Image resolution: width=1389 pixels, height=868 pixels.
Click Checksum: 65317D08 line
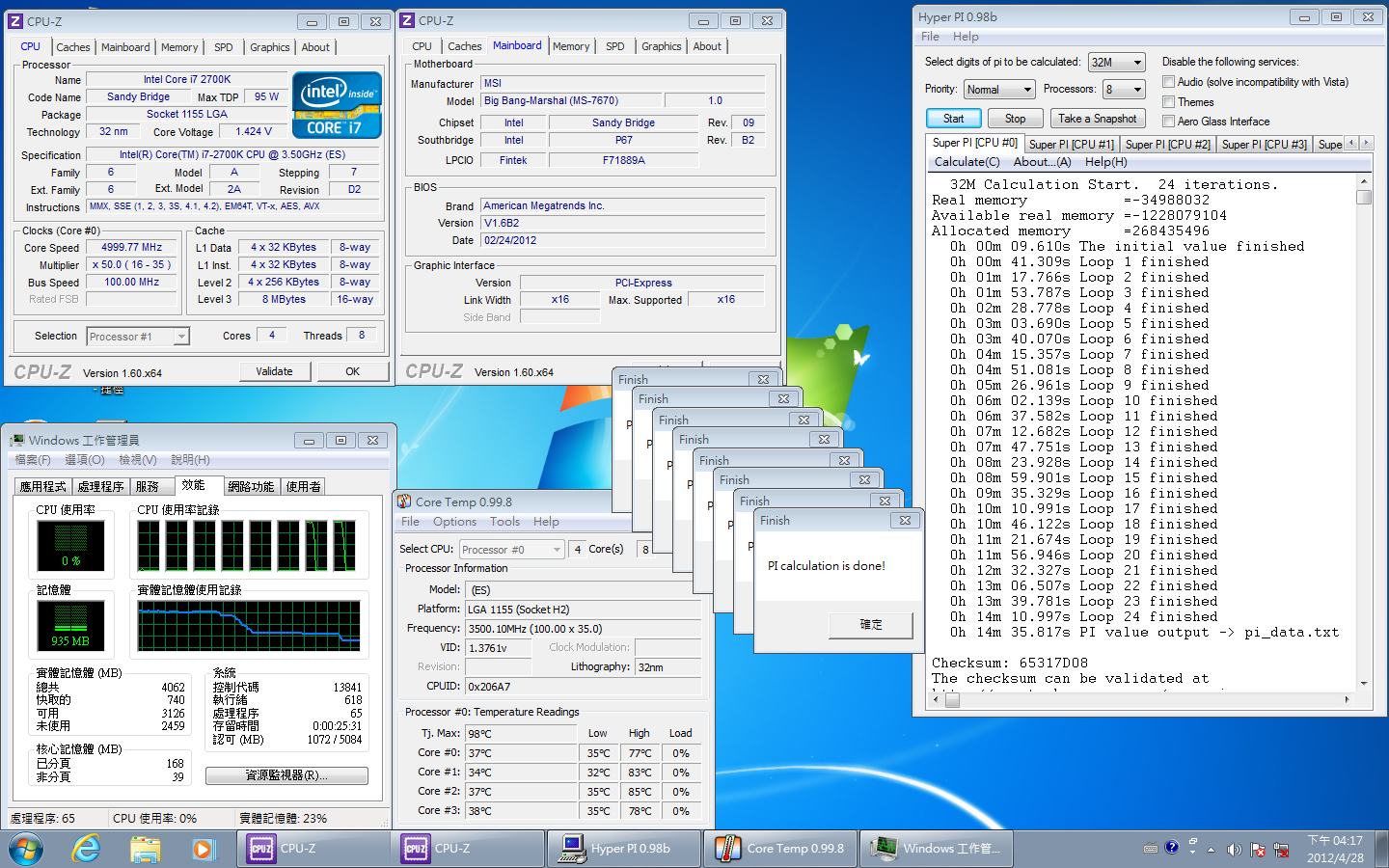(1010, 663)
